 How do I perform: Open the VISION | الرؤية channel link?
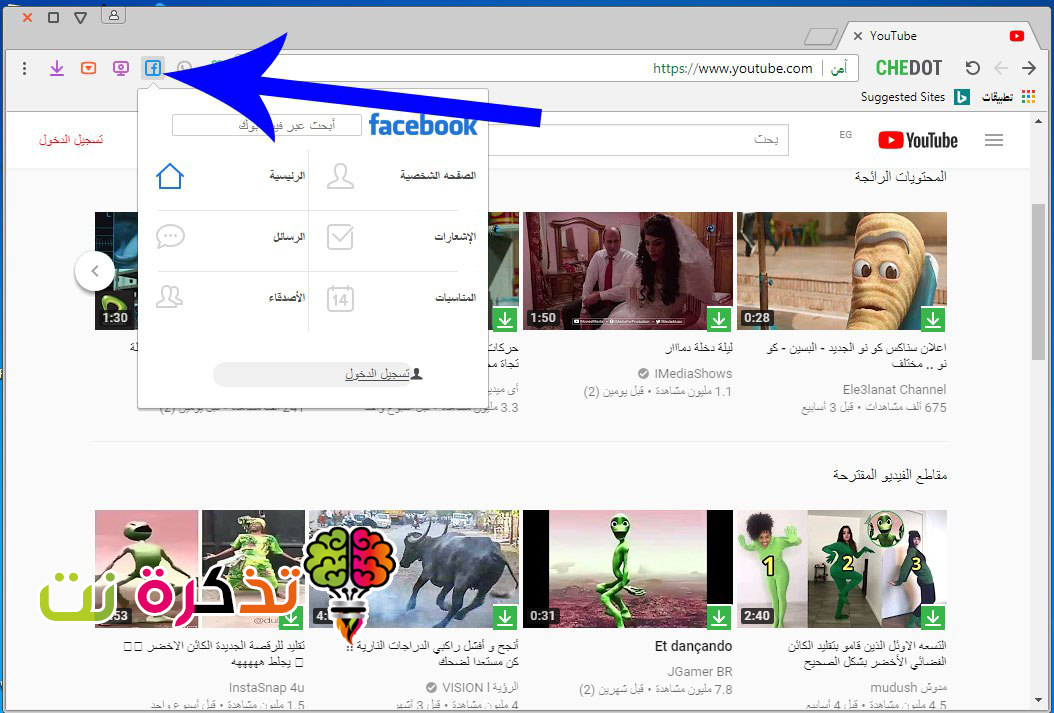point(480,687)
